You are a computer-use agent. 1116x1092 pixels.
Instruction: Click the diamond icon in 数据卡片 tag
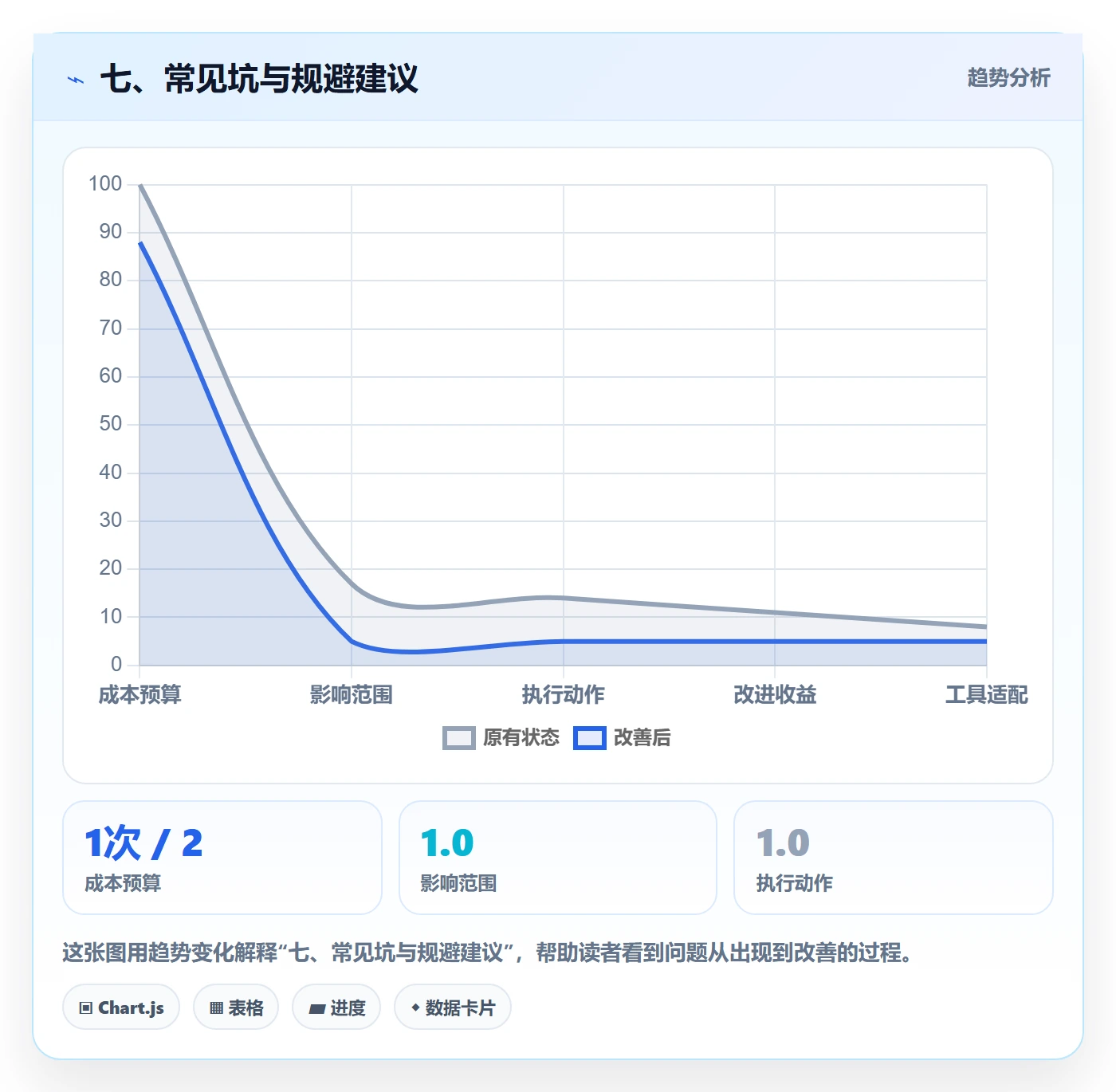pyautogui.click(x=415, y=1008)
